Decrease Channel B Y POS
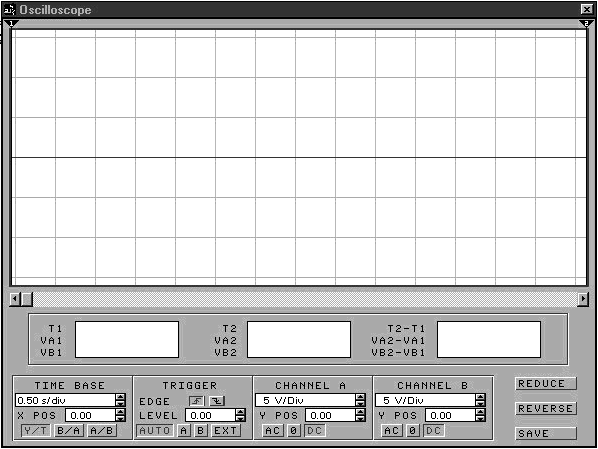The image size is (598, 449). tap(481, 418)
